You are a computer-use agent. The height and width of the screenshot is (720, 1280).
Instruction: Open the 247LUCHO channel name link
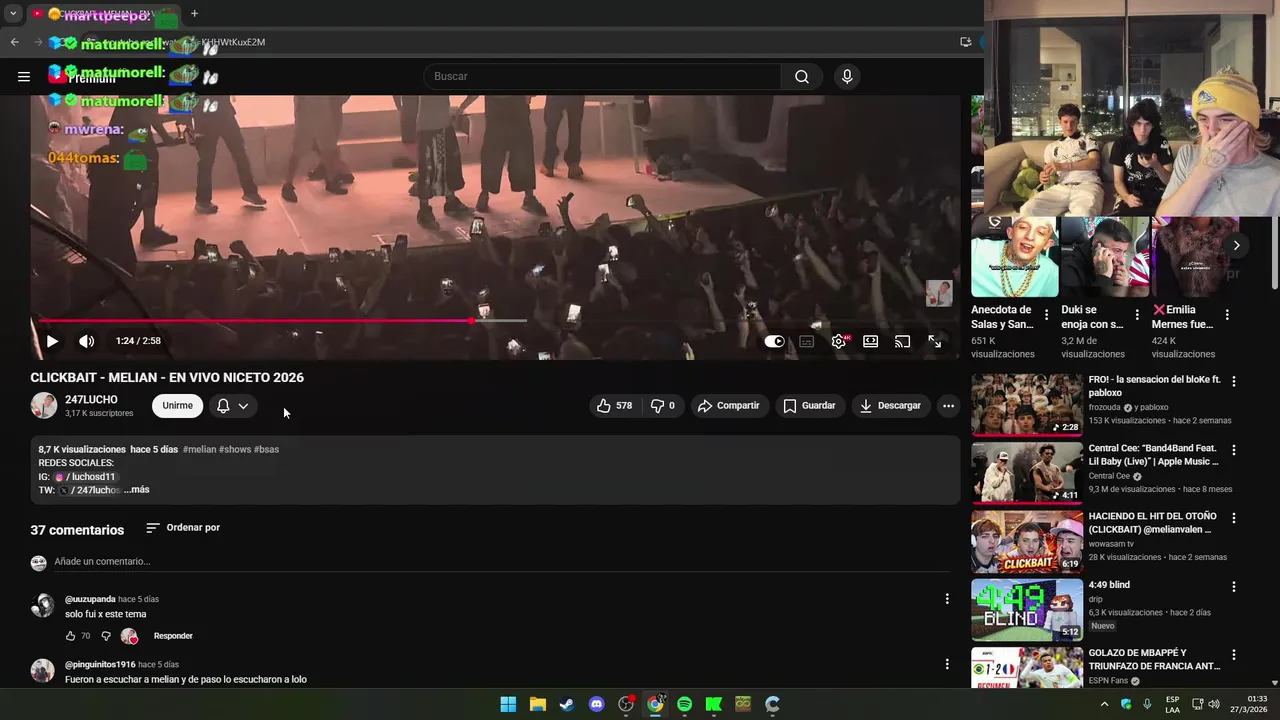[91, 399]
